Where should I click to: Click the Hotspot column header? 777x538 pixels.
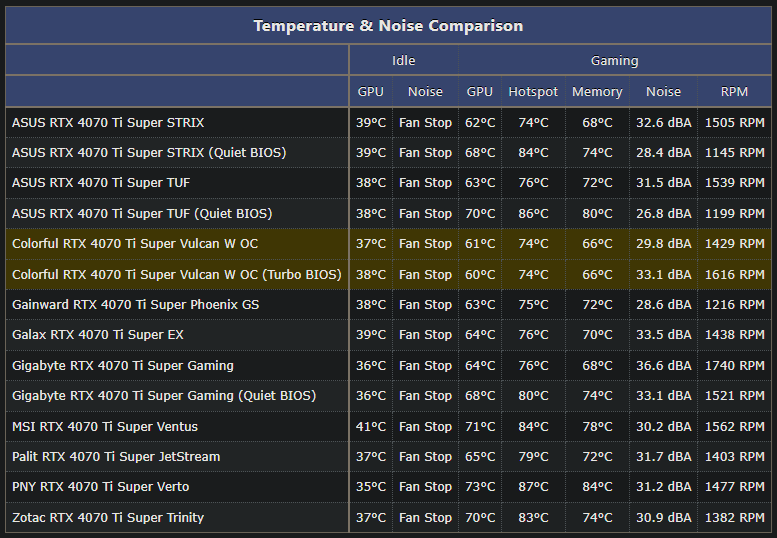(533, 92)
